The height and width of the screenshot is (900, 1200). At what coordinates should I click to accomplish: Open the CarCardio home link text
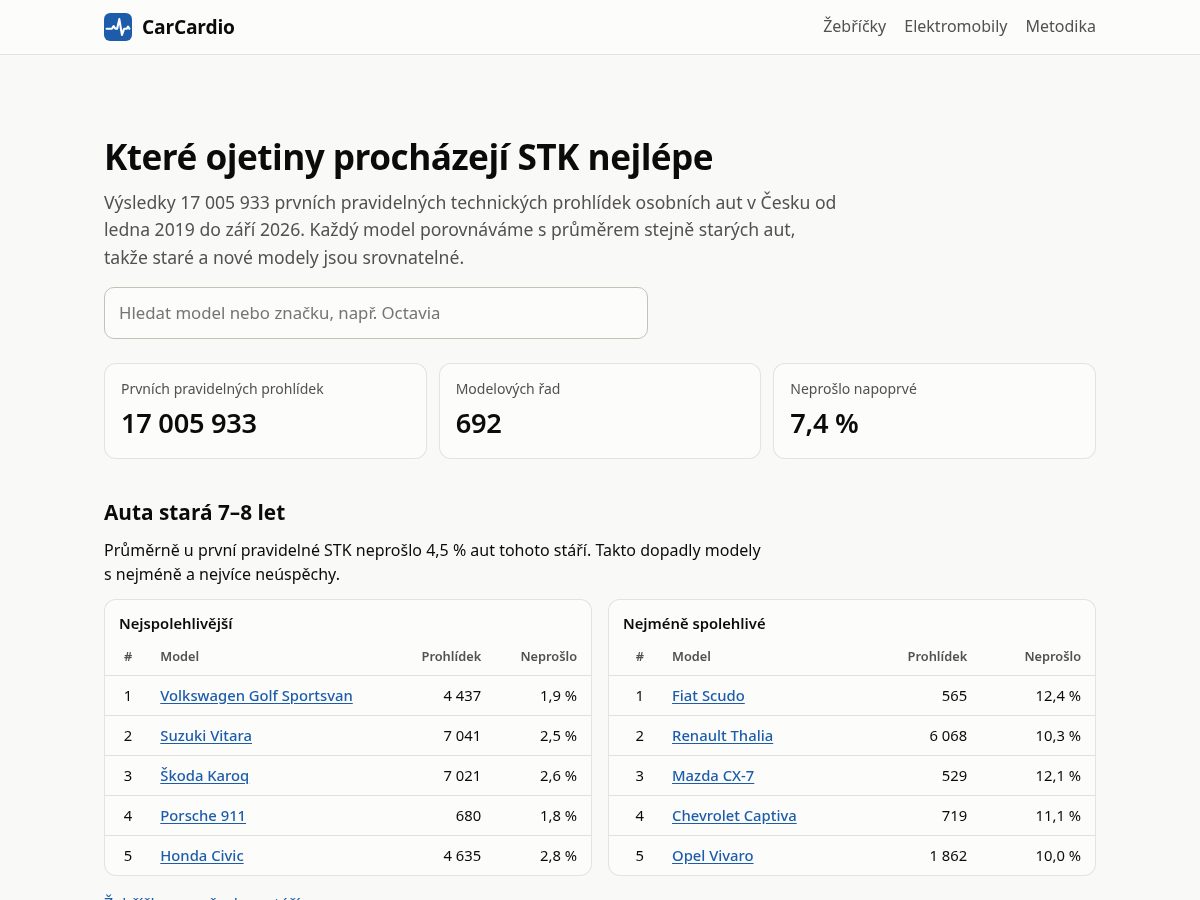click(188, 27)
